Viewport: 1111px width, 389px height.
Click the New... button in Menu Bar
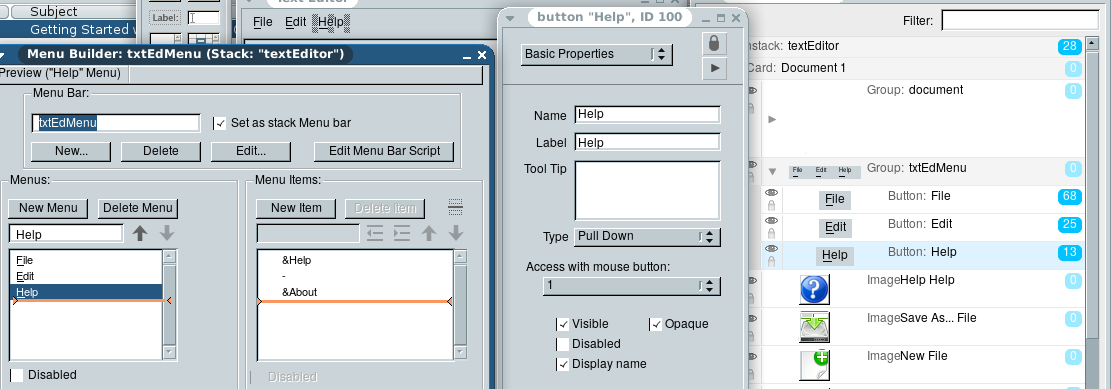coord(71,151)
